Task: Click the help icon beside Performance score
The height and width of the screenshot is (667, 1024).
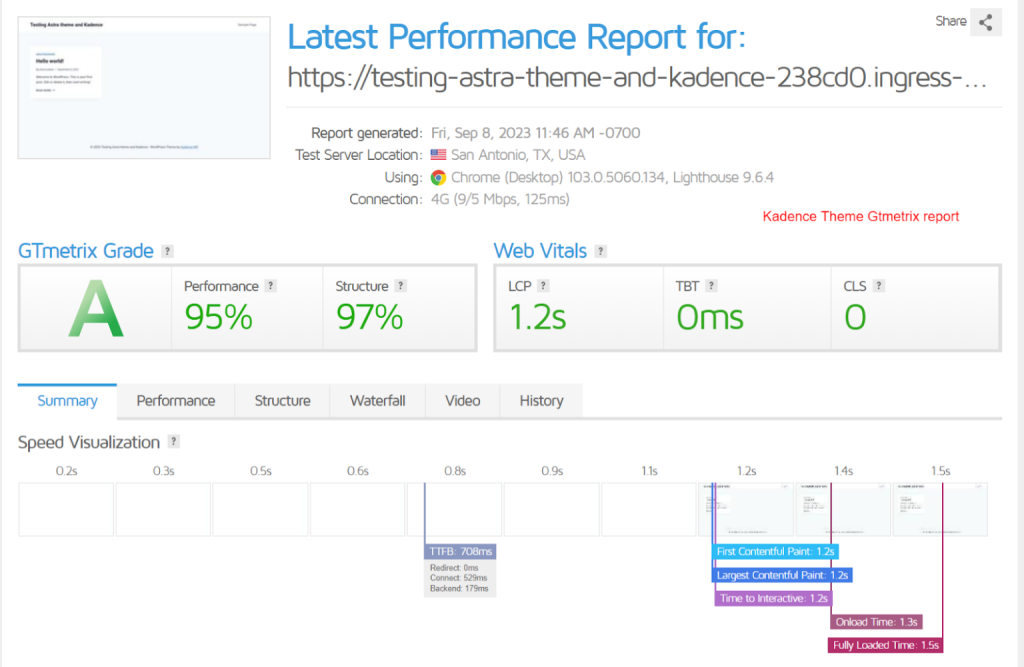Action: click(x=270, y=285)
